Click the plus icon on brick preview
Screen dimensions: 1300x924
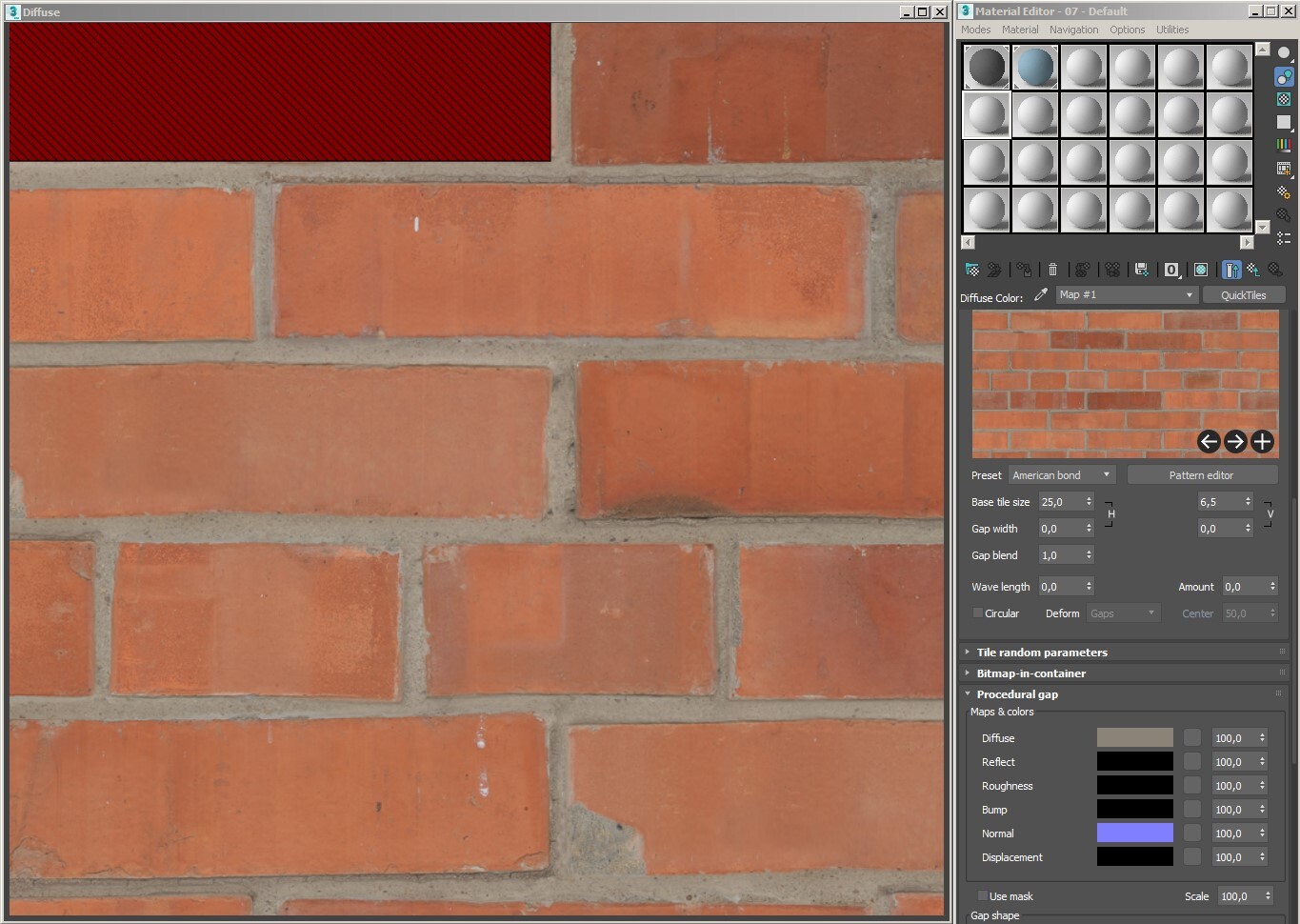pyautogui.click(x=1262, y=441)
